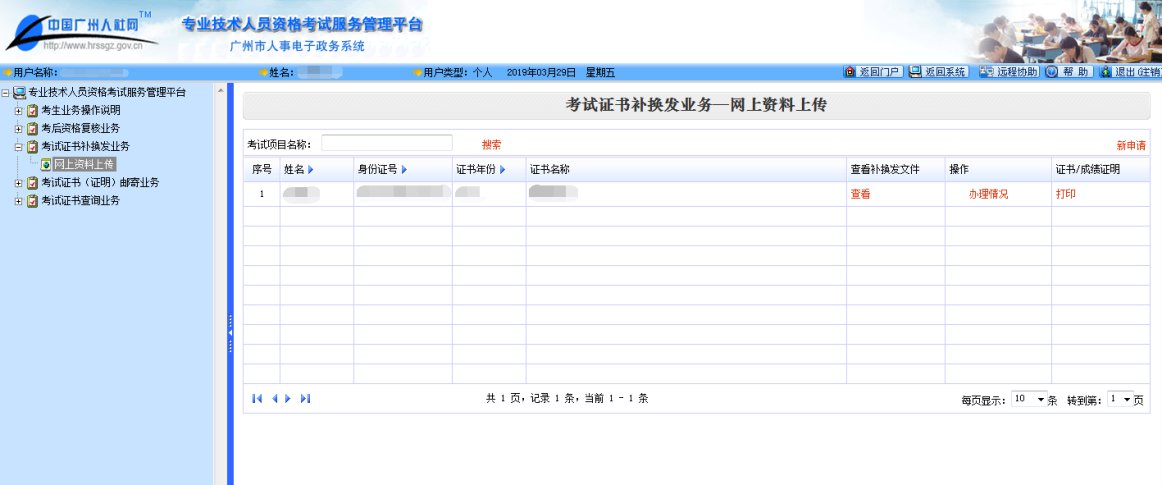1162x485 pixels.
Task: Expand the 考试证书查询业务 tree node
Action: [x=18, y=201]
